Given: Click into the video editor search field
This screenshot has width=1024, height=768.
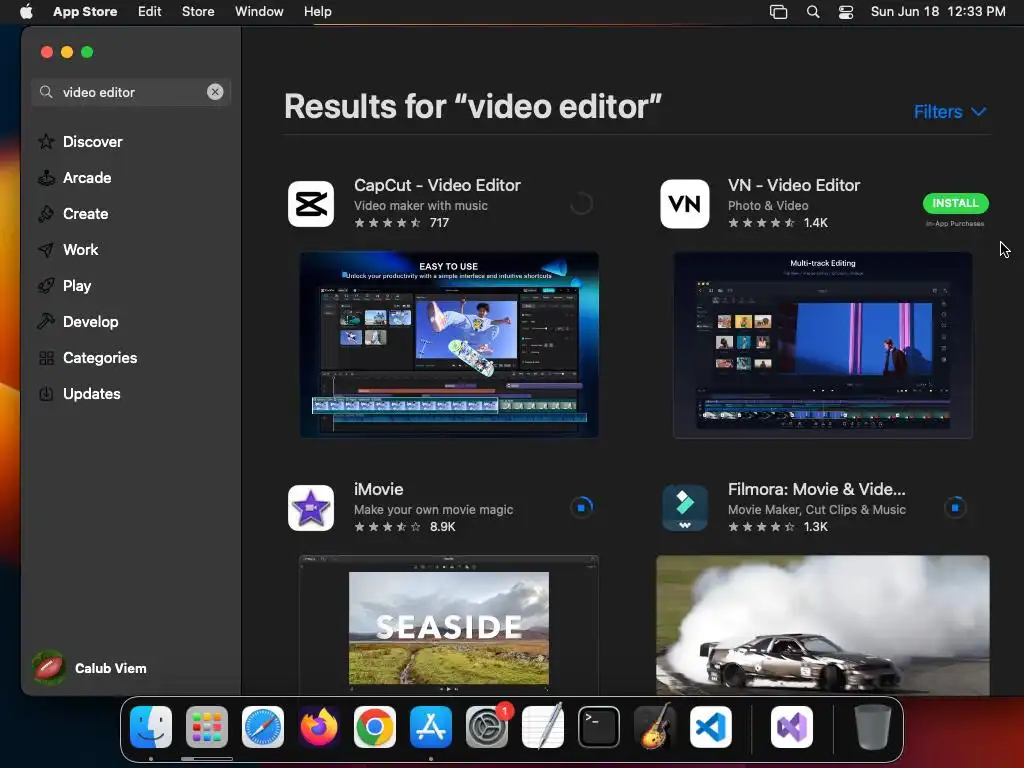Looking at the screenshot, I should coord(131,92).
